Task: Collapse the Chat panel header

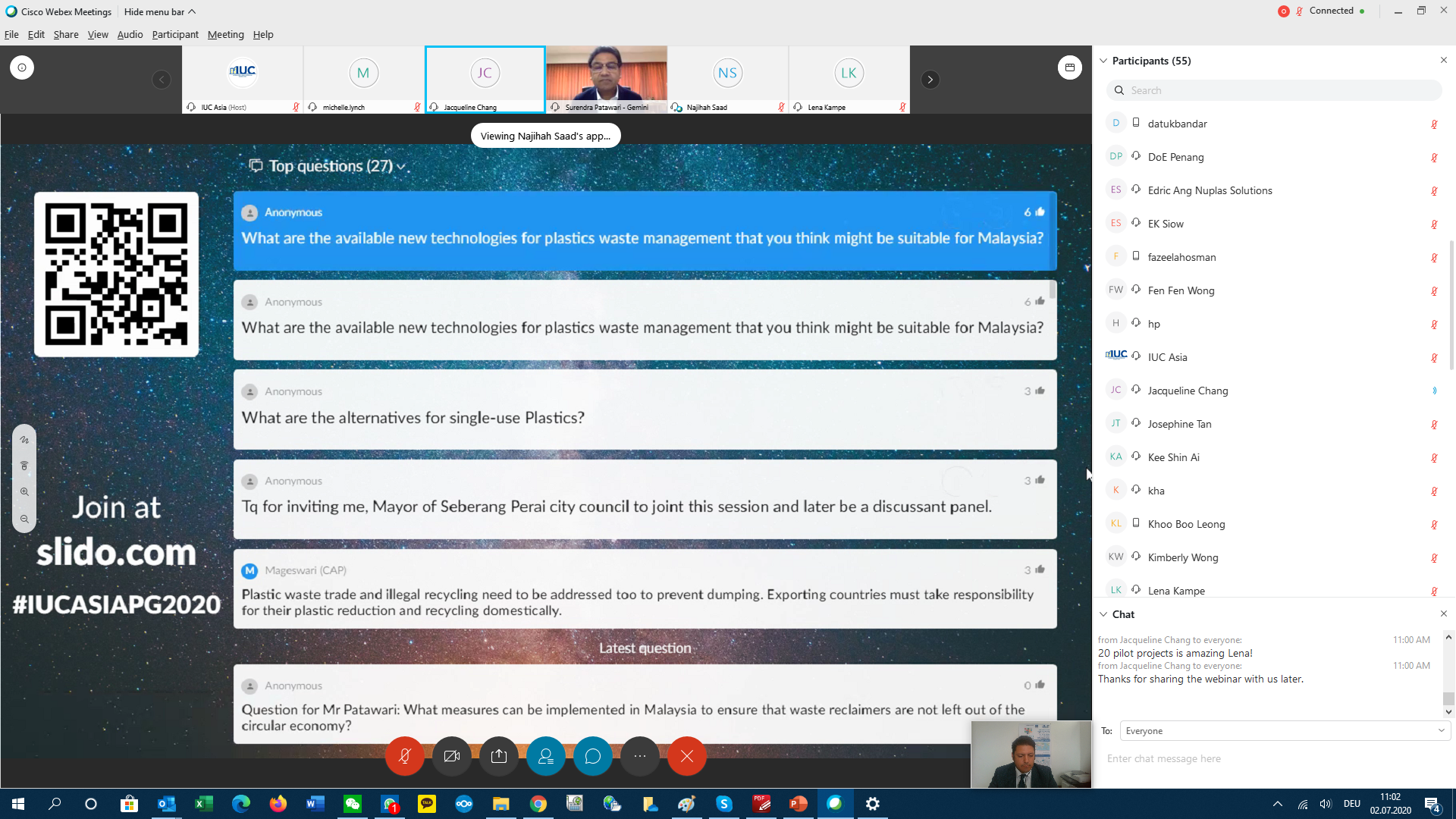Action: pyautogui.click(x=1104, y=614)
